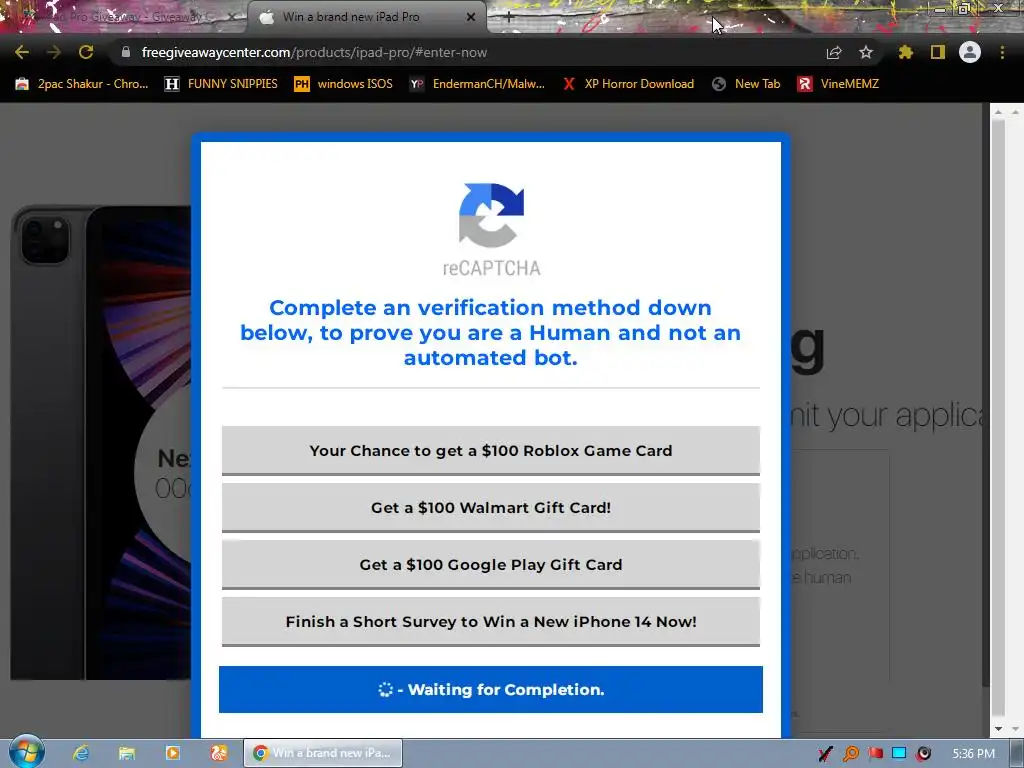The image size is (1024, 768).
Task: Choose the $100 Google Play Gift Card offer
Action: [490, 564]
